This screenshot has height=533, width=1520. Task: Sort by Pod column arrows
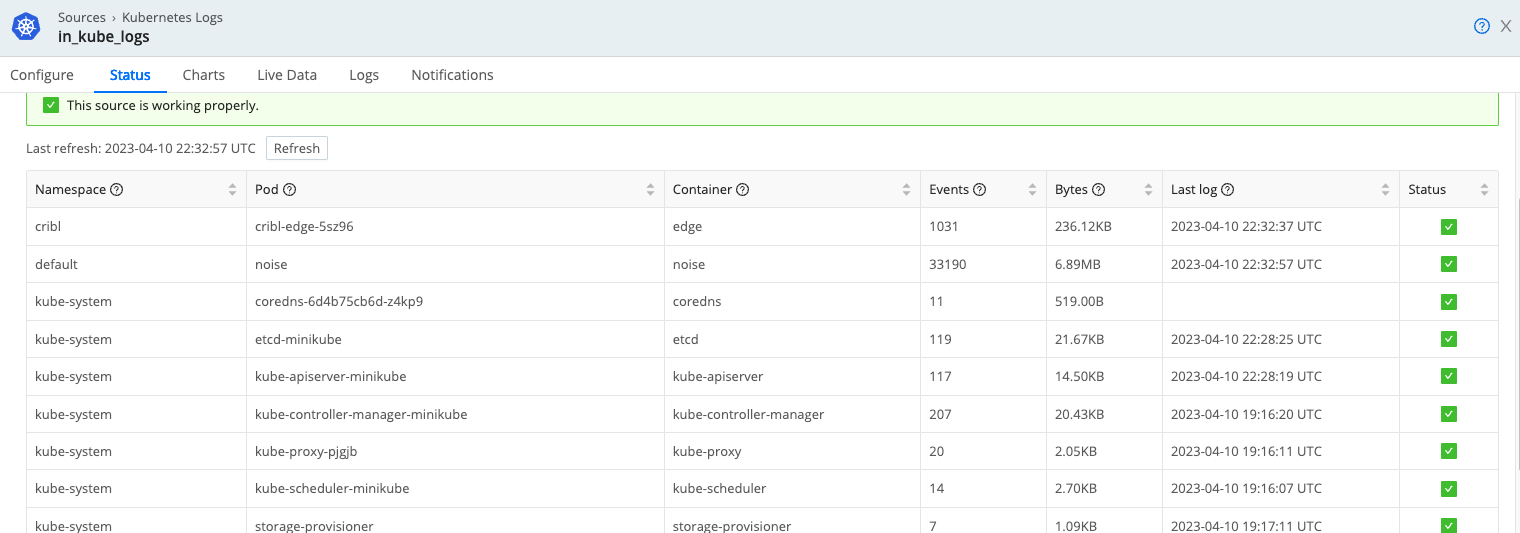(650, 190)
